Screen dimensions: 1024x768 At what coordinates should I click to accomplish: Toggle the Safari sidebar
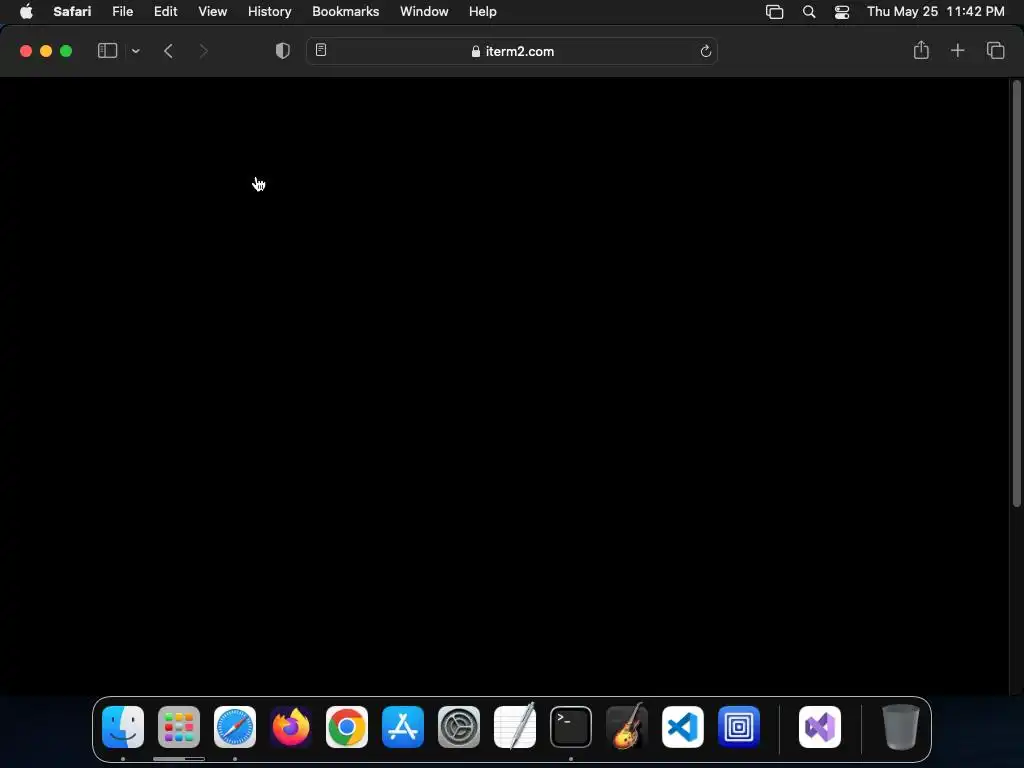(x=107, y=51)
